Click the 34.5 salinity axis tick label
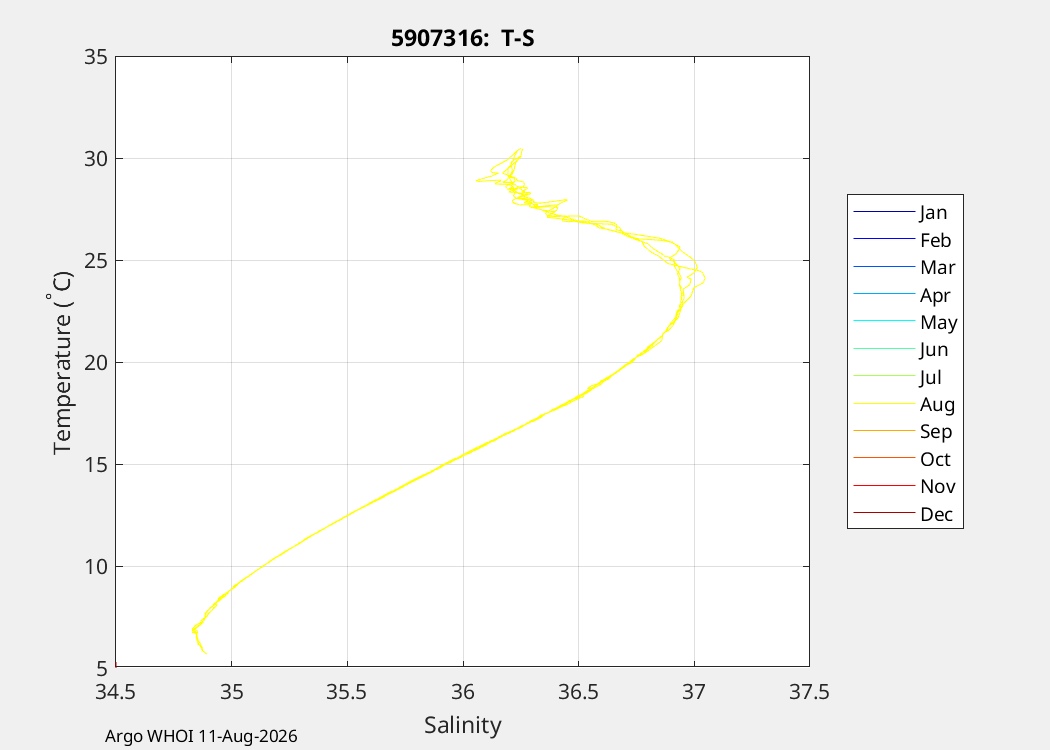Screen dimensions: 1050x750 click(116, 692)
